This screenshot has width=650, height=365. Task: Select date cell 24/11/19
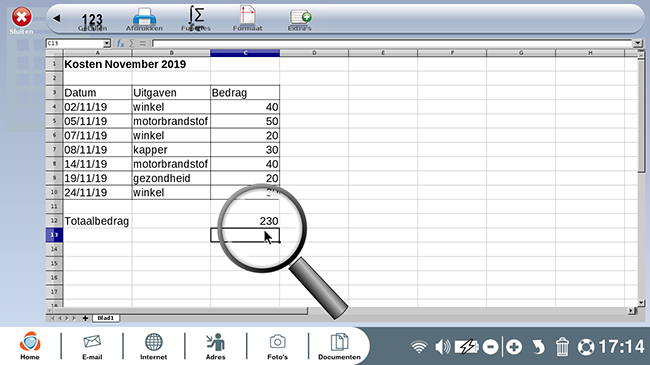tap(97, 192)
